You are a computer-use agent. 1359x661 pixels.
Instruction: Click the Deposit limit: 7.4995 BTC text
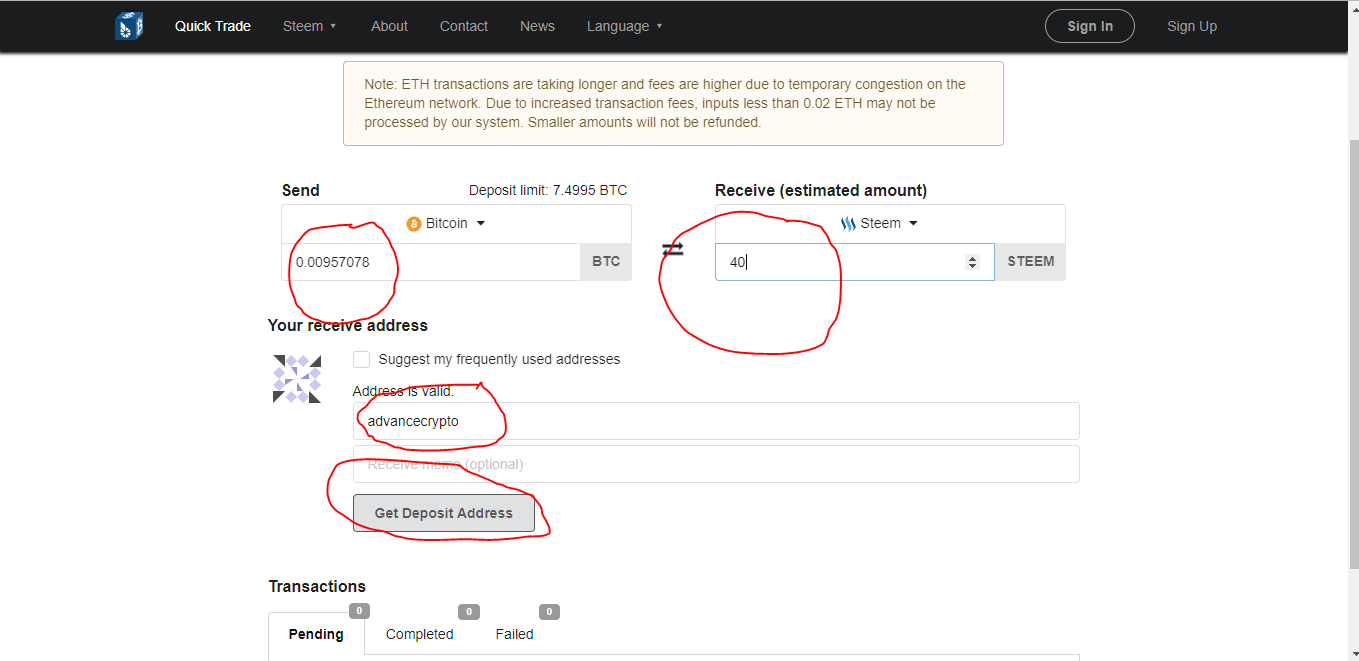coord(548,191)
